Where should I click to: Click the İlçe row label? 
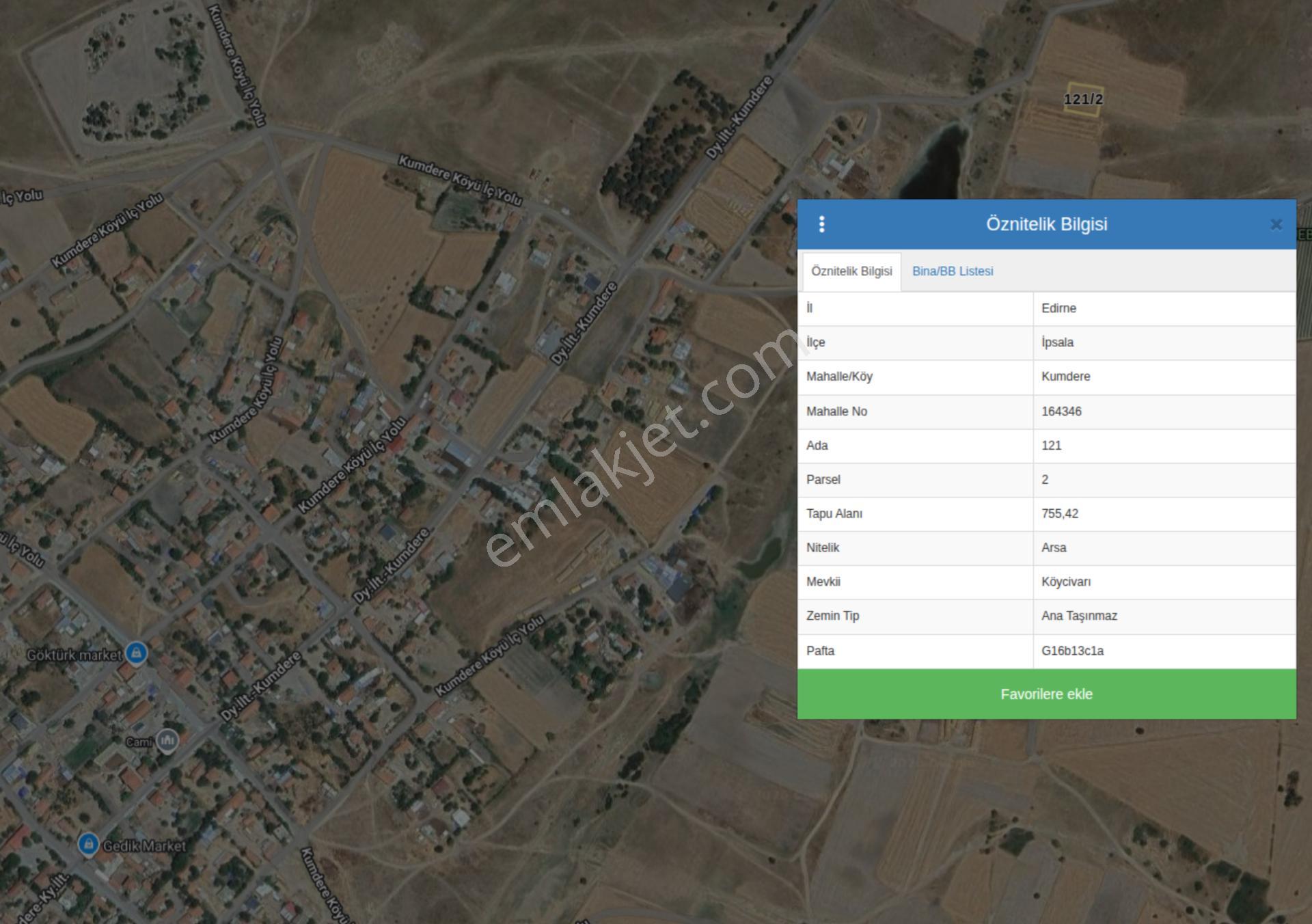816,342
